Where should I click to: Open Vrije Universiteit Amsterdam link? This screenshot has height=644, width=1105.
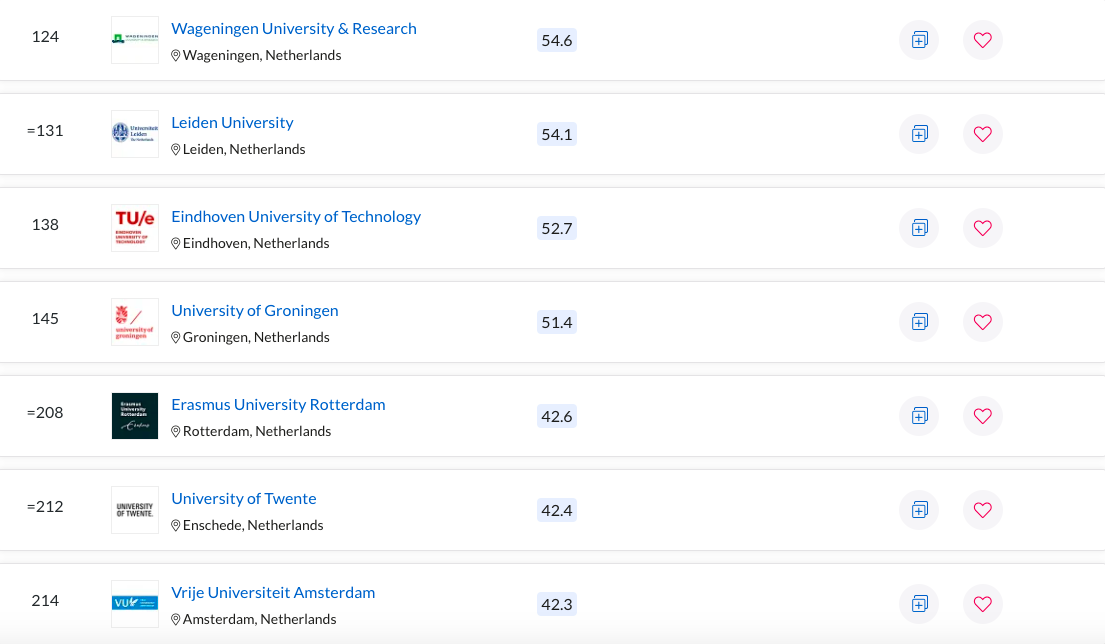tap(273, 593)
